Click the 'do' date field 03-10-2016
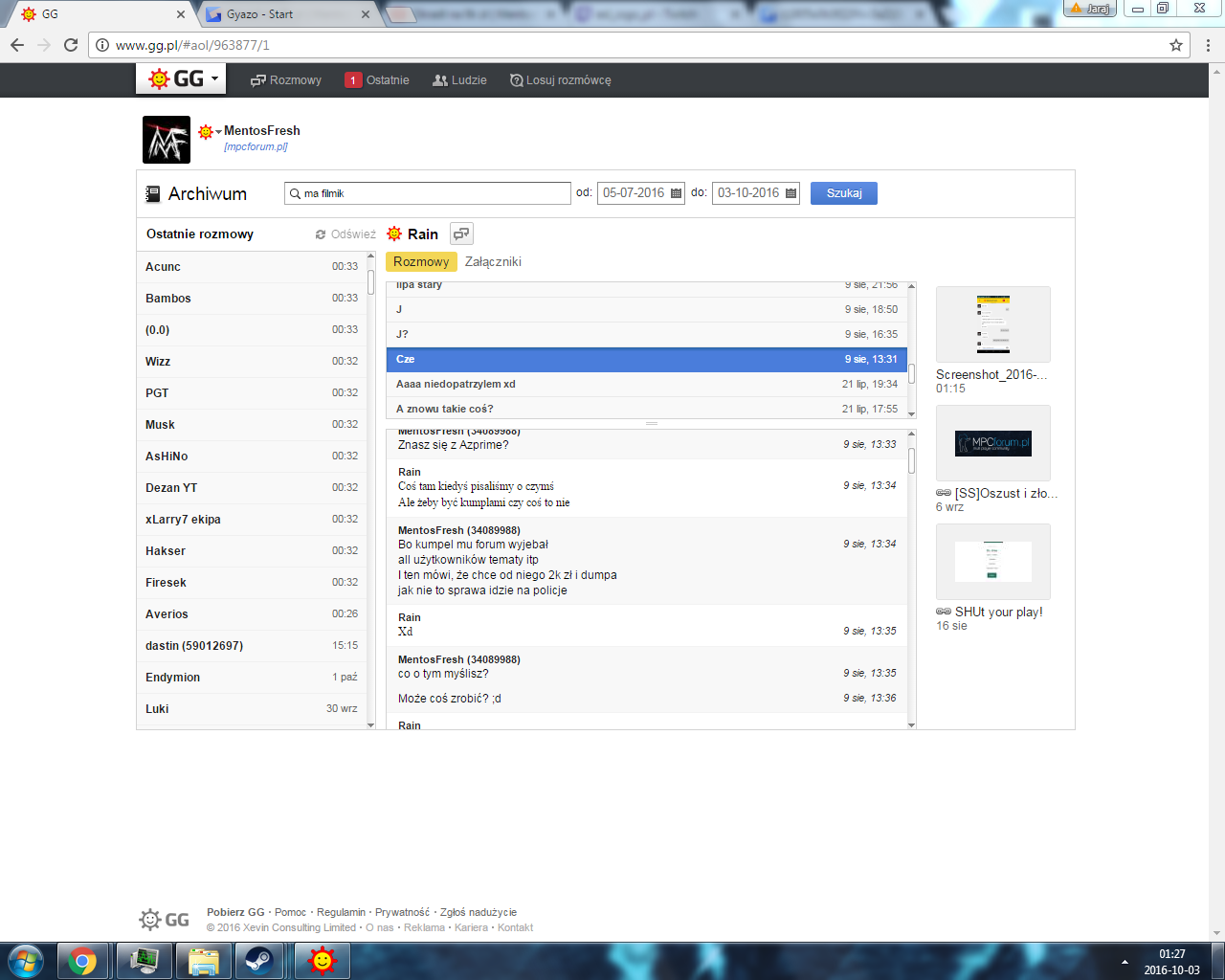The height and width of the screenshot is (980, 1225). (x=756, y=193)
